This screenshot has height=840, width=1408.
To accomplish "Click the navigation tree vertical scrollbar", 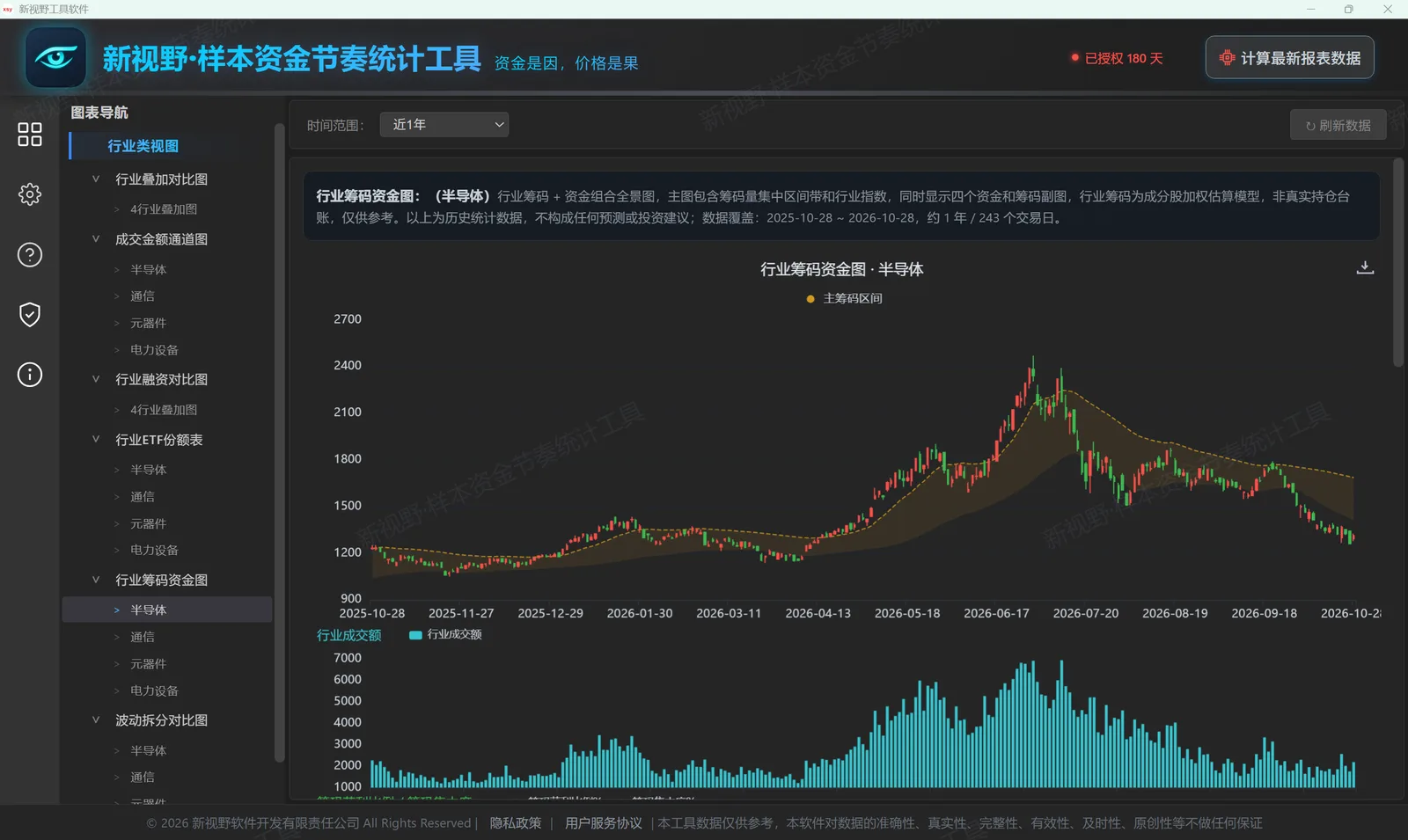I will point(280,442).
